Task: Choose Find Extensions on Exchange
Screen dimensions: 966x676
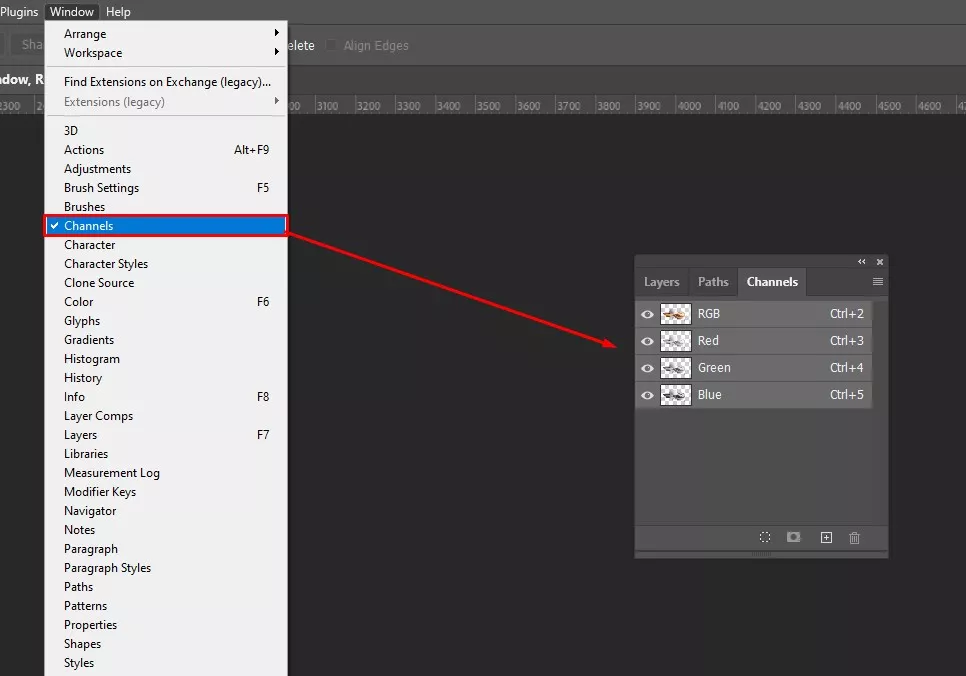Action: pos(166,82)
